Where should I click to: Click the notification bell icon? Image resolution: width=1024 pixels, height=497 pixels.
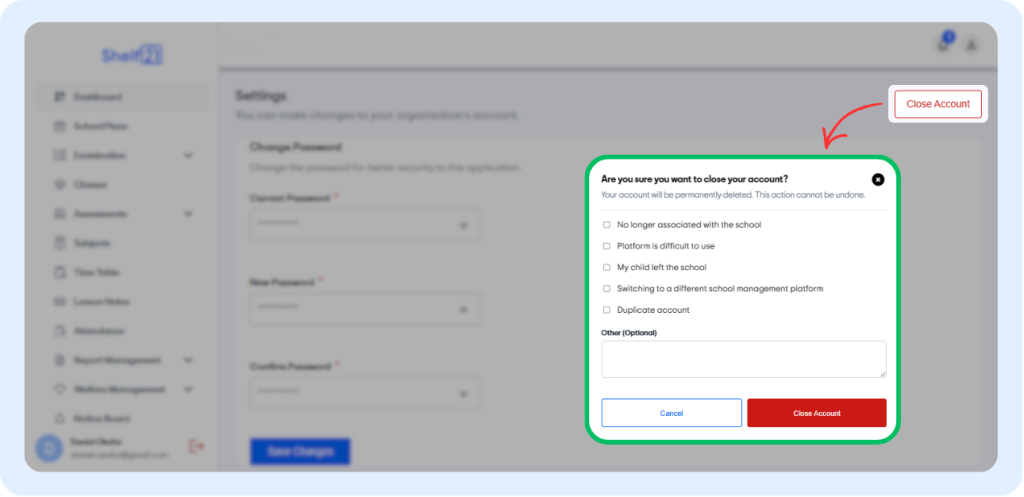pyautogui.click(x=944, y=45)
